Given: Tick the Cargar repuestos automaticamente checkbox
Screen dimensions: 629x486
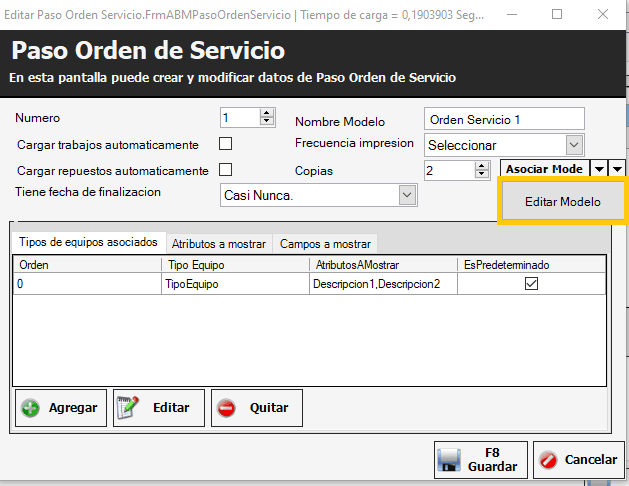Looking at the screenshot, I should (x=225, y=169).
